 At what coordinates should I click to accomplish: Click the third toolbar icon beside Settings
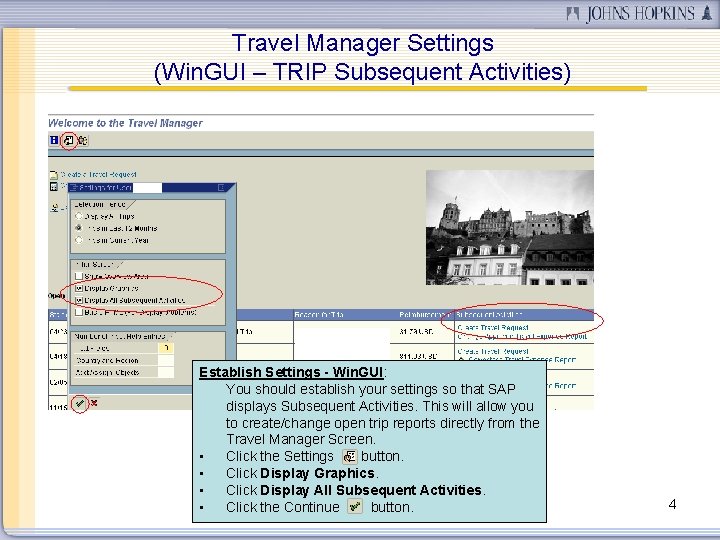point(83,141)
